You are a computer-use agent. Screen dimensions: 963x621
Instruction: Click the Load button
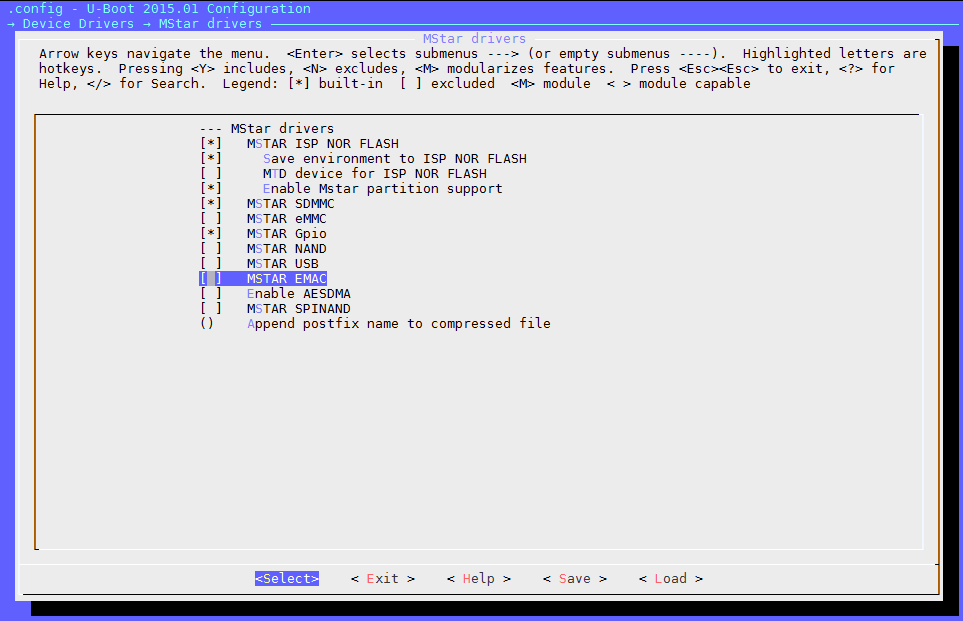point(670,579)
